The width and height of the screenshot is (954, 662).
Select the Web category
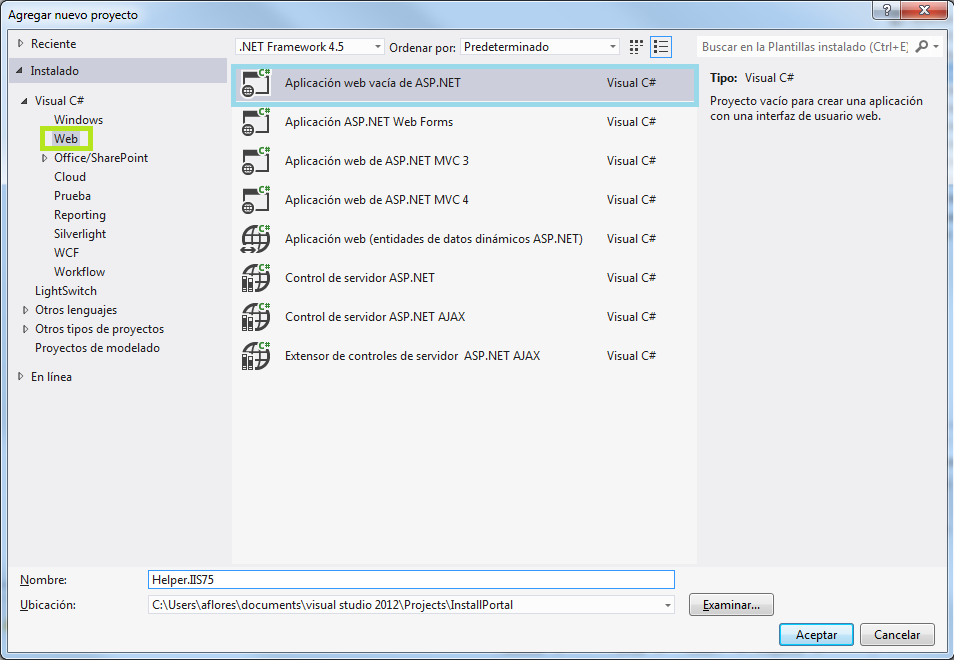click(66, 139)
